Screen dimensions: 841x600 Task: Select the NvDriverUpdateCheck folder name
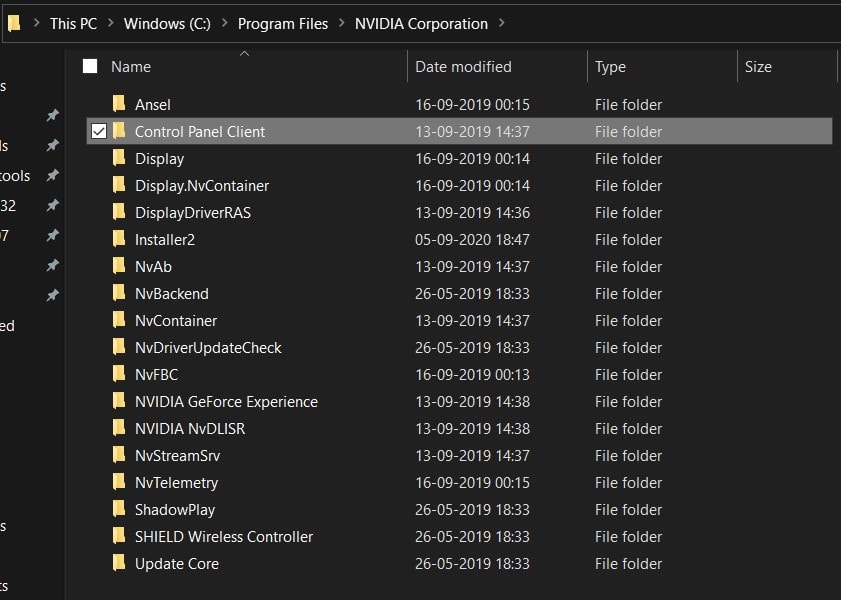click(209, 347)
